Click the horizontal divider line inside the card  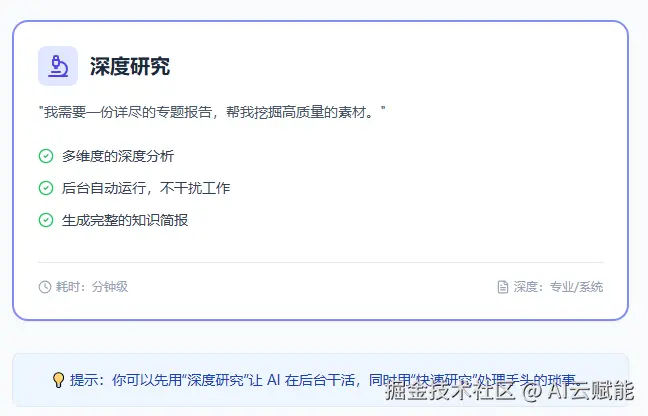click(321, 262)
